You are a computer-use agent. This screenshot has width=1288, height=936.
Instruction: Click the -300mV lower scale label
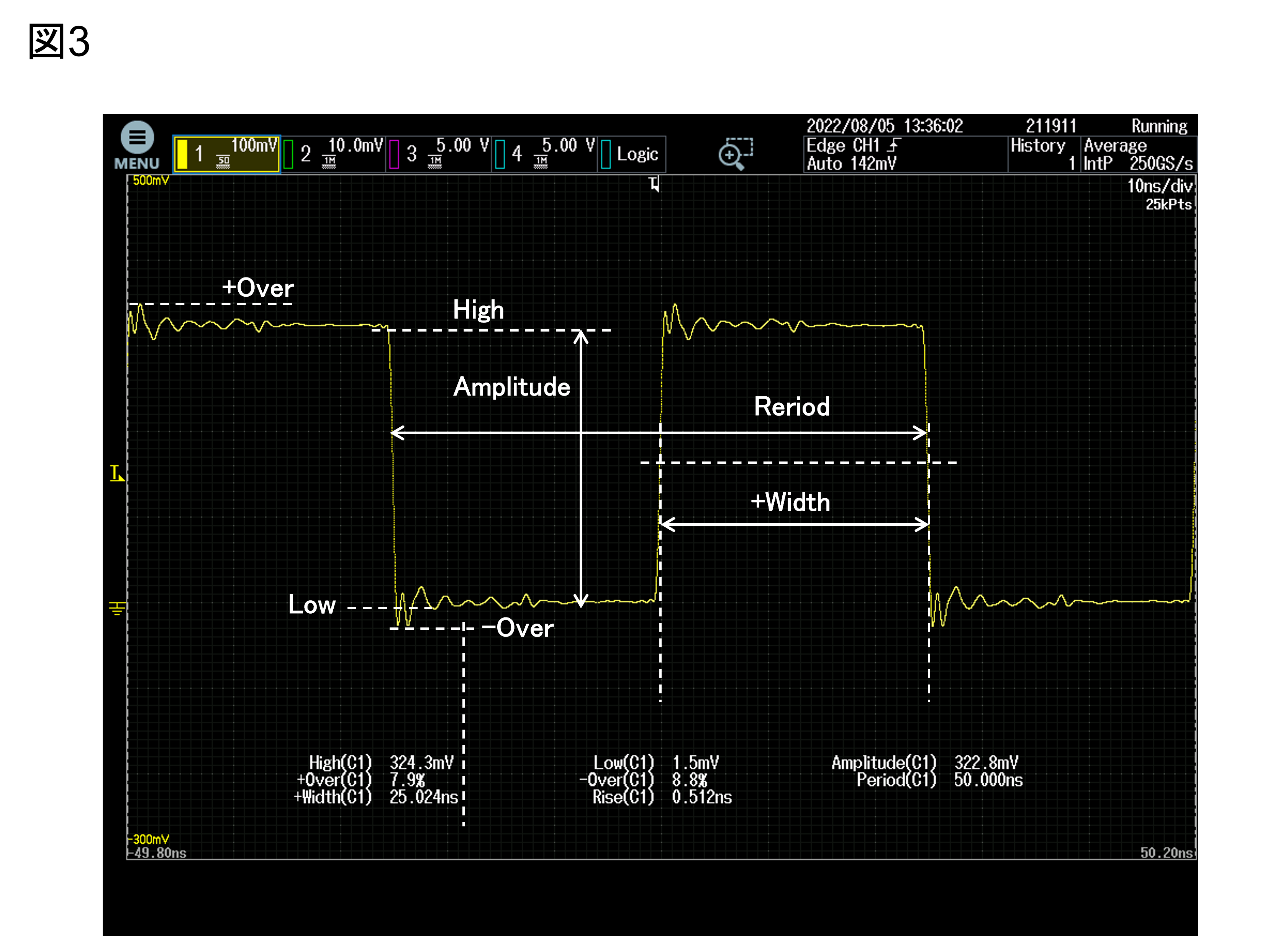(149, 839)
